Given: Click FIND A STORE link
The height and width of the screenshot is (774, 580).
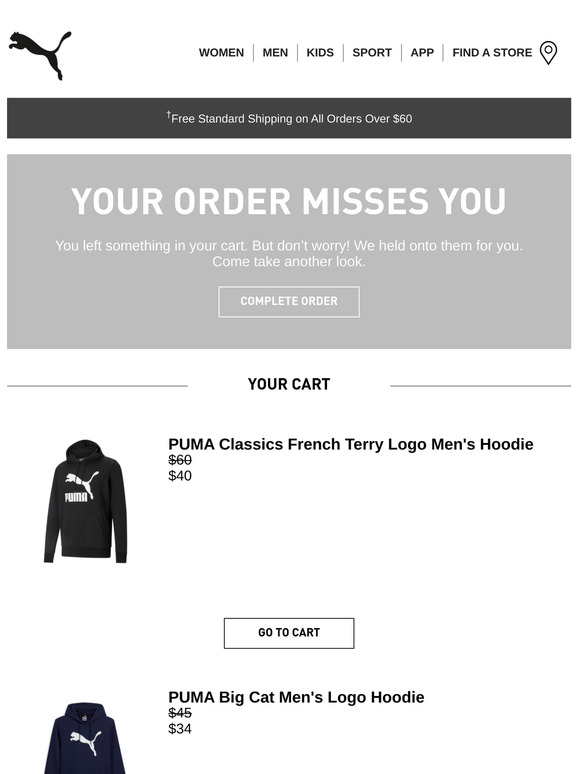Looking at the screenshot, I should tap(492, 52).
